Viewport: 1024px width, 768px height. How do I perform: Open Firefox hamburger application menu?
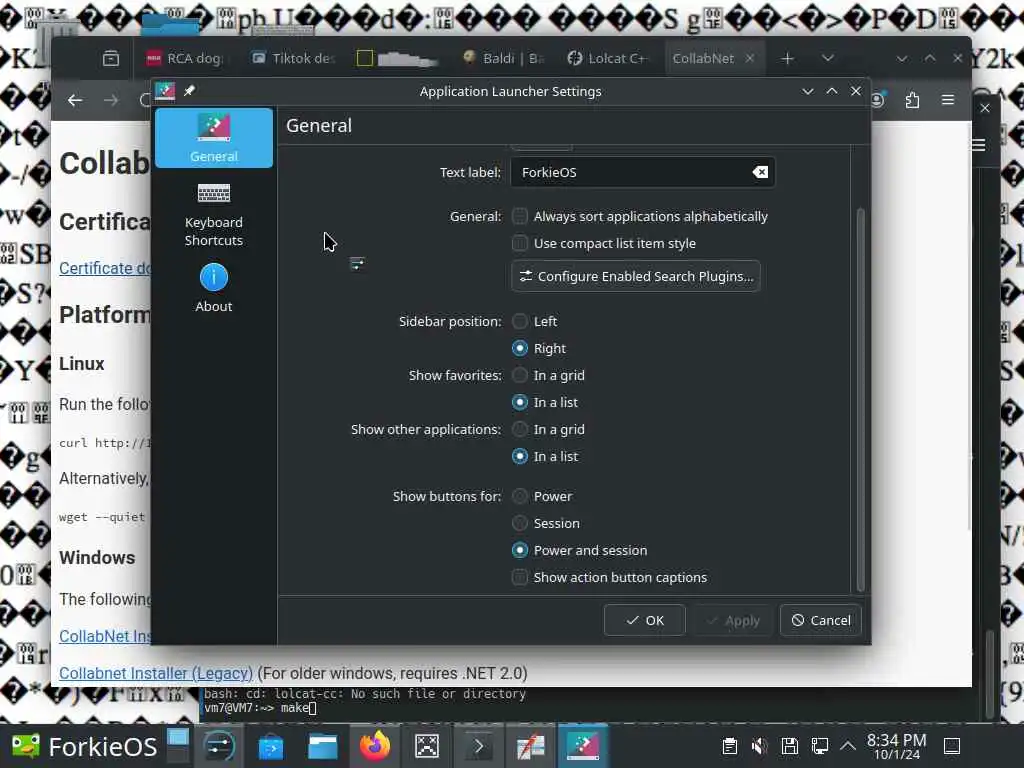click(x=948, y=100)
